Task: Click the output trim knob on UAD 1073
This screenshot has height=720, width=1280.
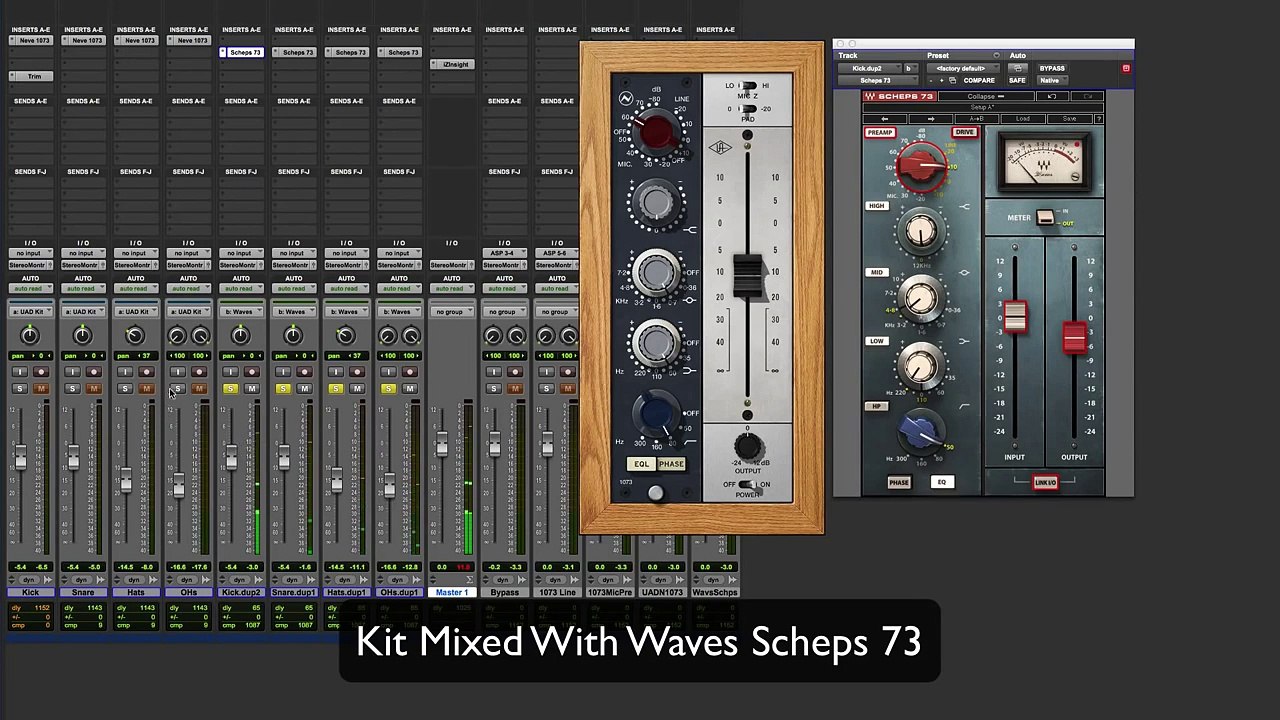Action: 747,446
